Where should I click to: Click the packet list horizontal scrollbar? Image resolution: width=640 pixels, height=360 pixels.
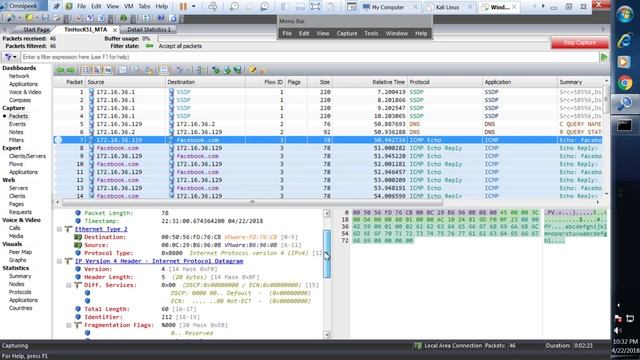[x=252, y=202]
